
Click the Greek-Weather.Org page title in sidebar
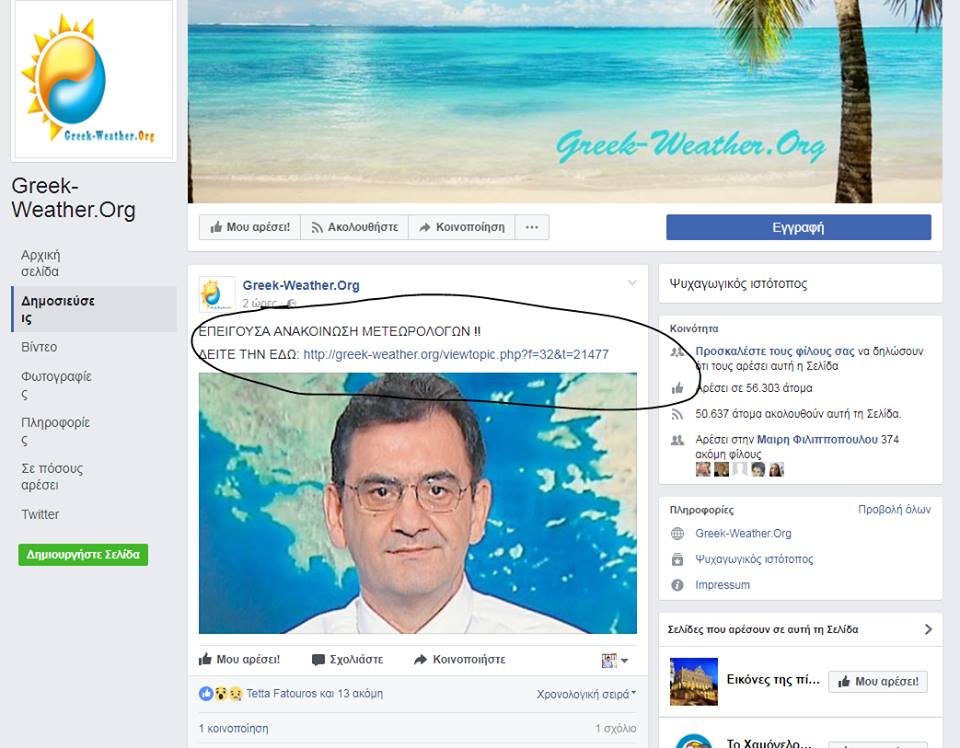[x=73, y=198]
